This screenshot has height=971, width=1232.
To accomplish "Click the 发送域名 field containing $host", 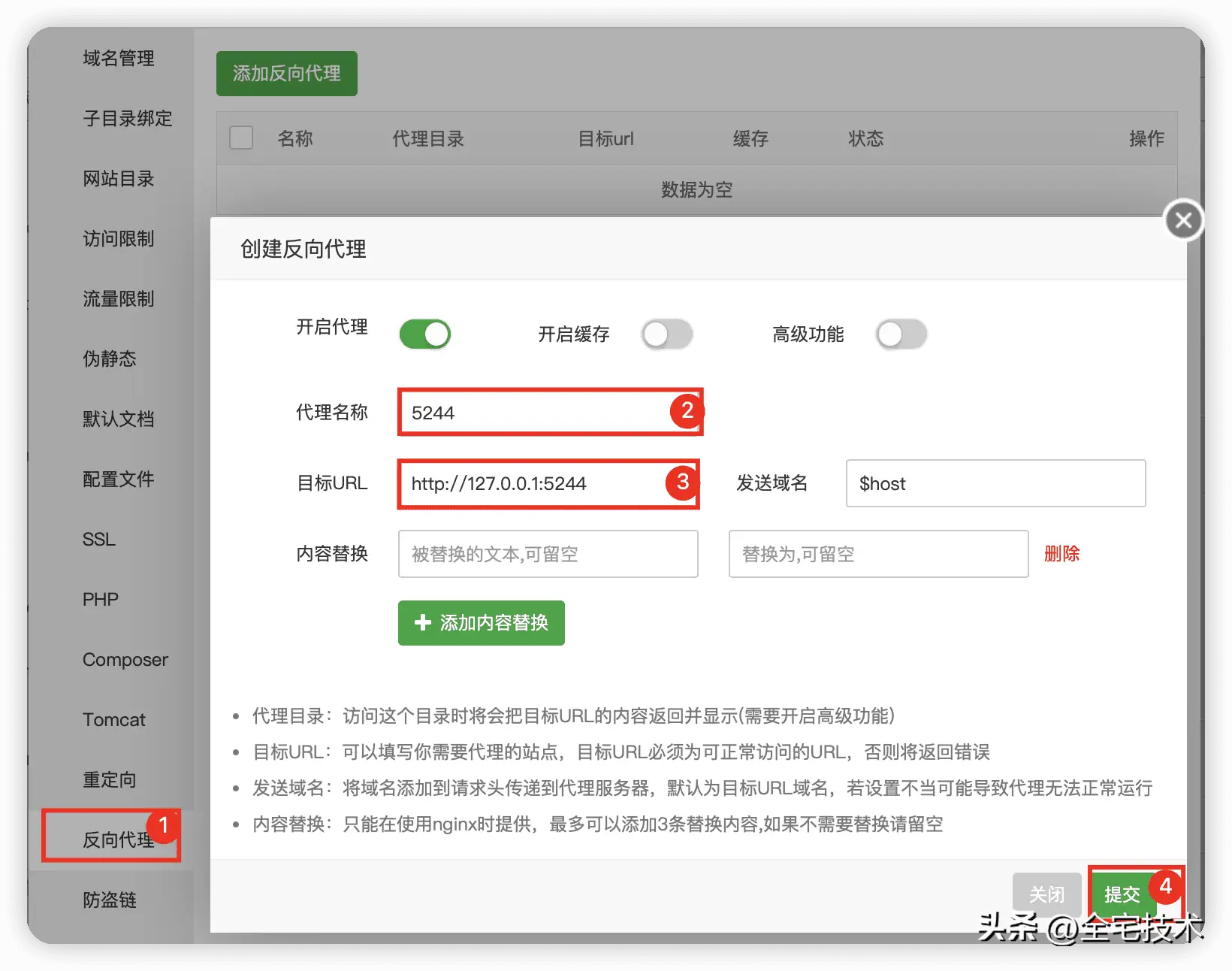I will point(995,484).
